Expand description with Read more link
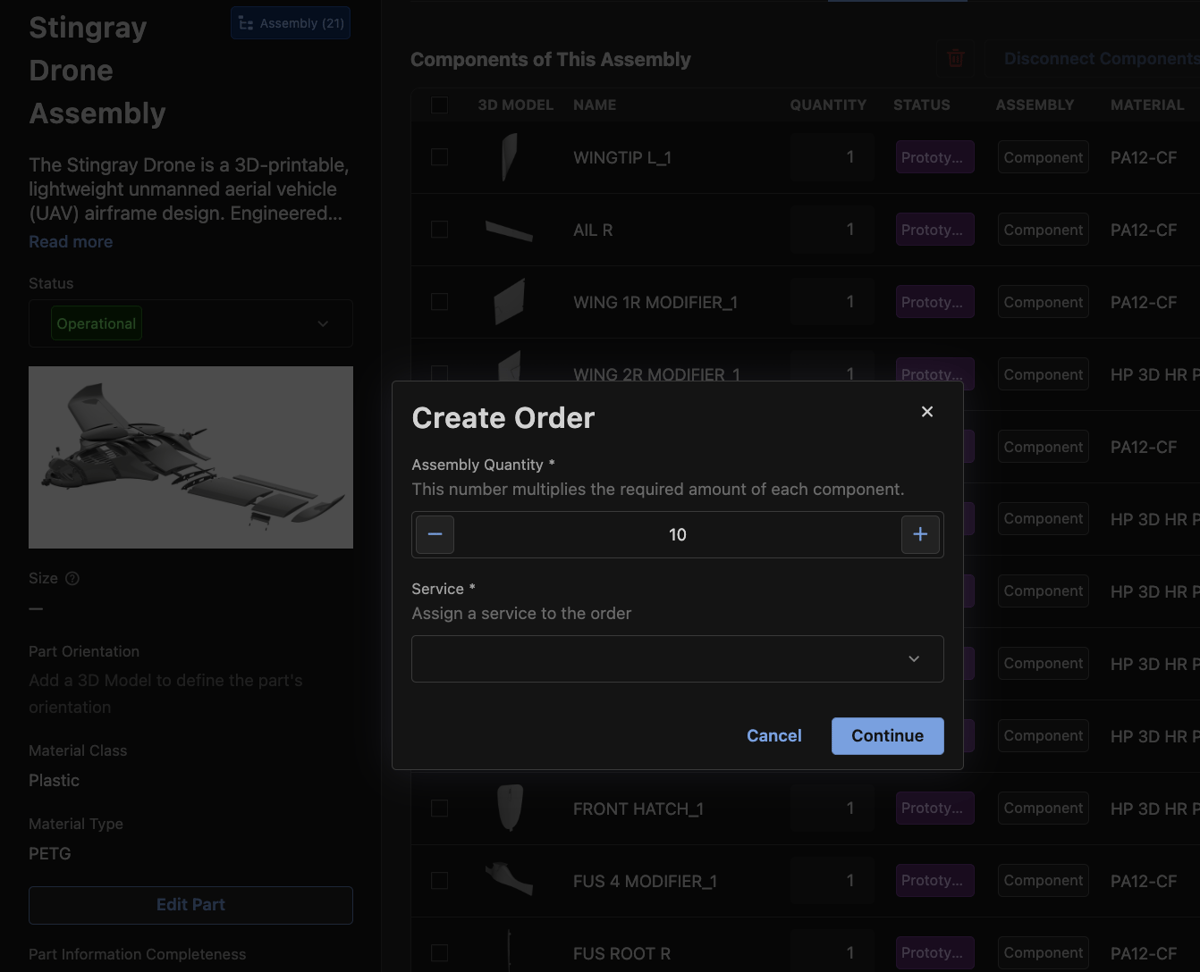This screenshot has height=972, width=1200. pos(71,242)
